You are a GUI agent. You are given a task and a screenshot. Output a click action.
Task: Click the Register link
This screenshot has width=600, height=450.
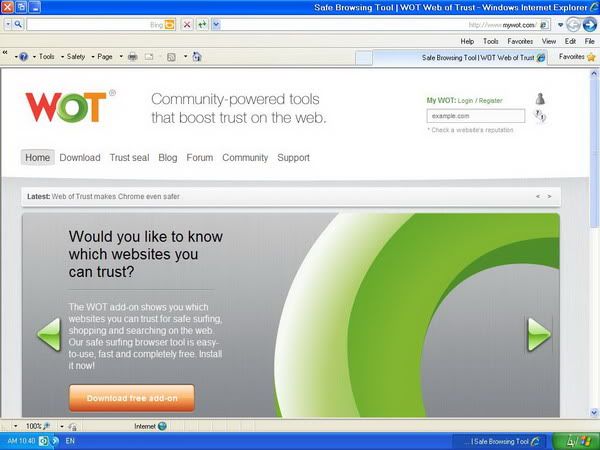click(x=491, y=101)
